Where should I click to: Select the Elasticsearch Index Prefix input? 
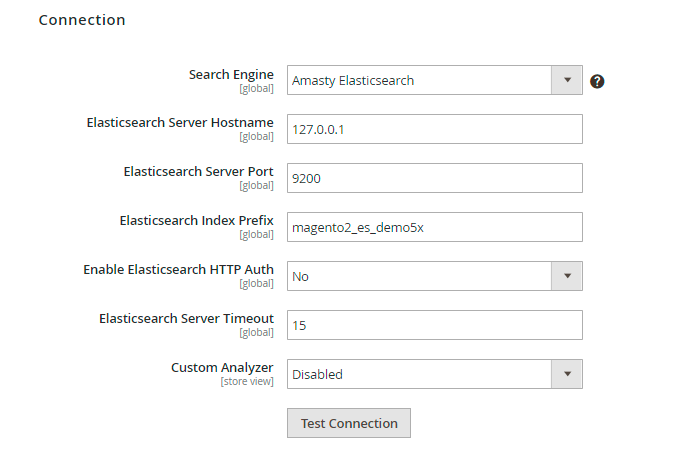434,227
